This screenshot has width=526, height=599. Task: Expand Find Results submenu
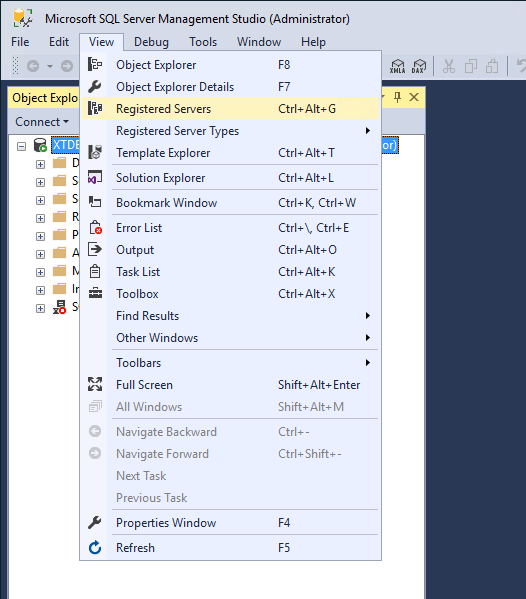click(x=230, y=316)
